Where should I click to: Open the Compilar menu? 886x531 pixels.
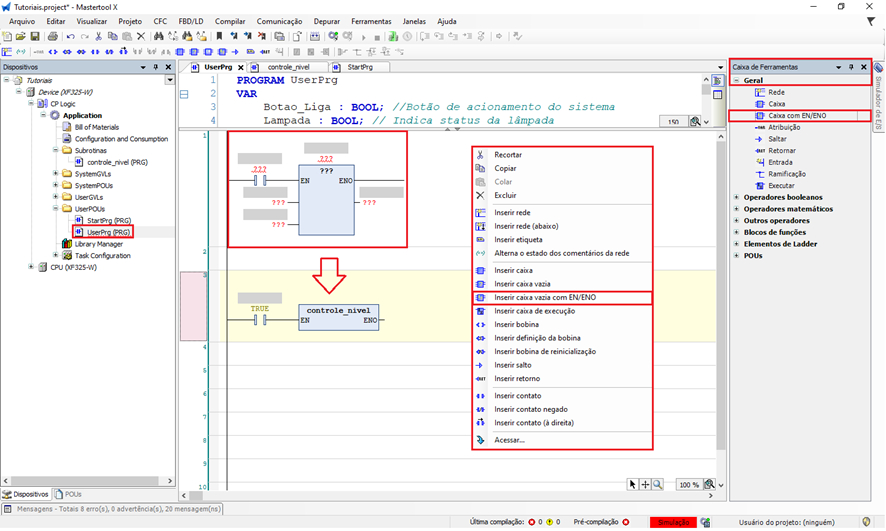[x=230, y=21]
